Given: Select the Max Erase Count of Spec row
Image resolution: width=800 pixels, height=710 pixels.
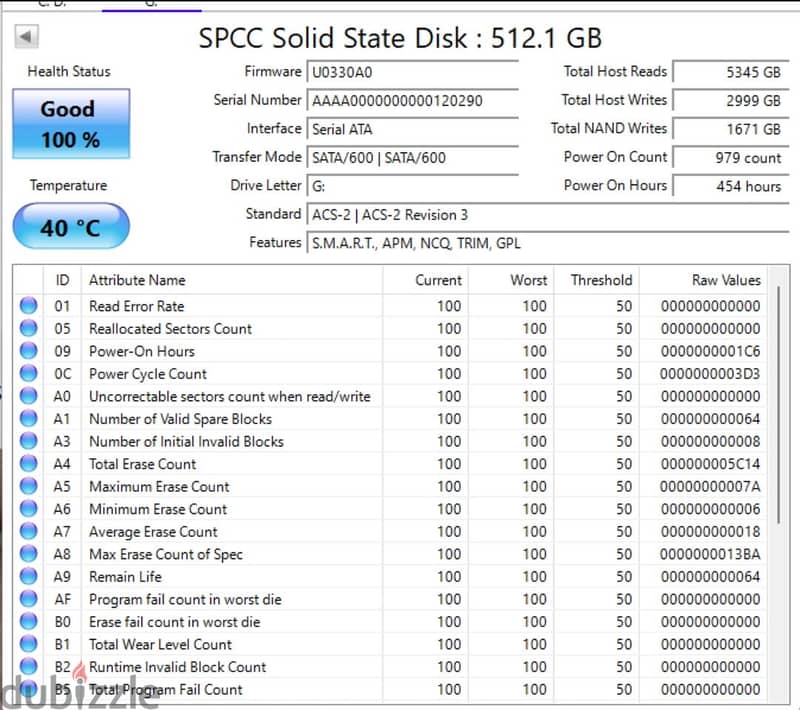Looking at the screenshot, I should tap(390, 554).
